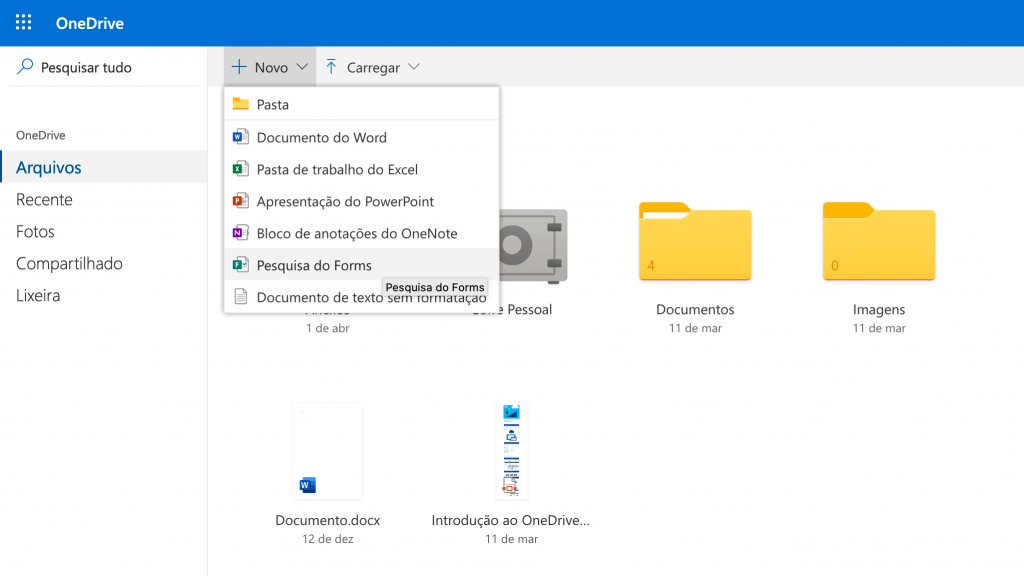1024x576 pixels.
Task: Click the Documentos folder label
Action: click(695, 309)
